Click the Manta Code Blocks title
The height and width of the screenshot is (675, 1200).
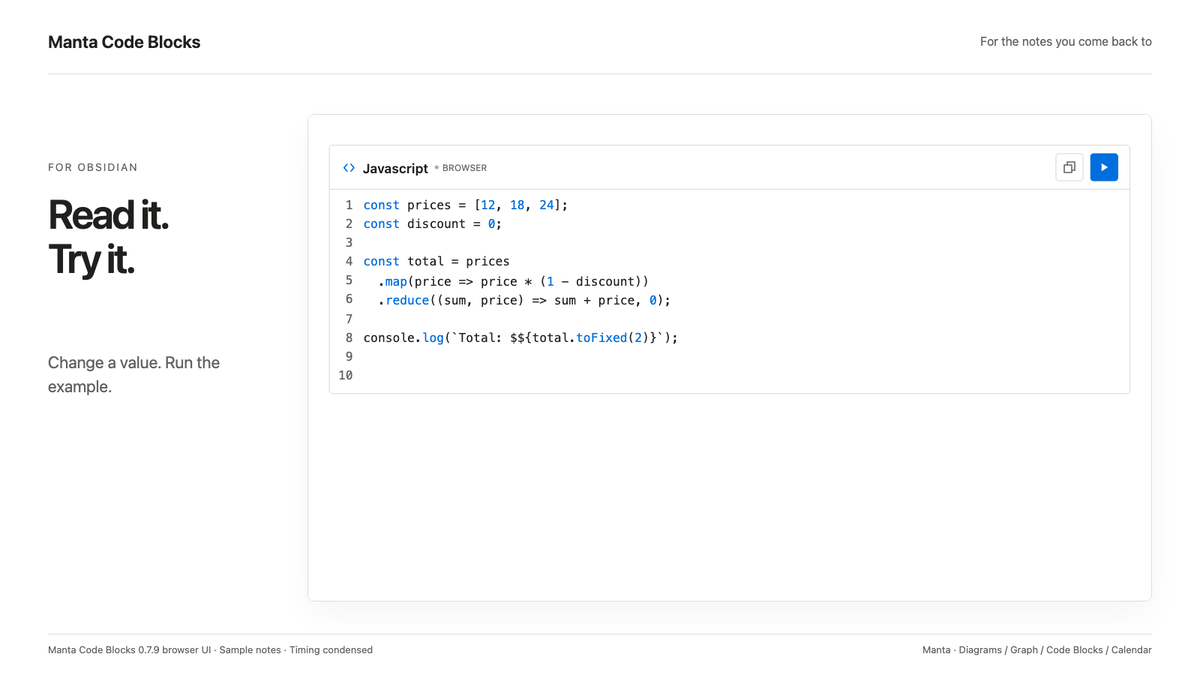click(124, 42)
